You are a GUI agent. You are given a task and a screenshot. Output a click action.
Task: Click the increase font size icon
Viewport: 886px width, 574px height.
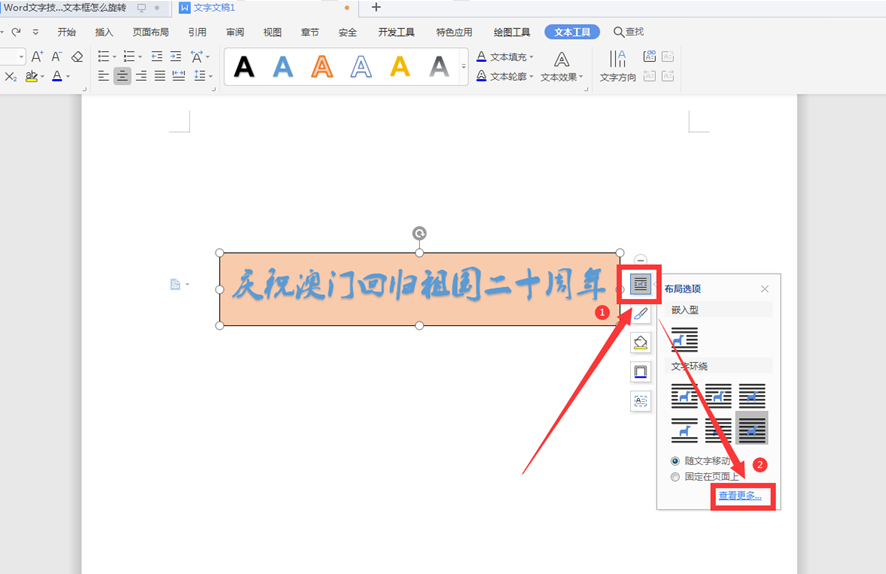(37, 56)
